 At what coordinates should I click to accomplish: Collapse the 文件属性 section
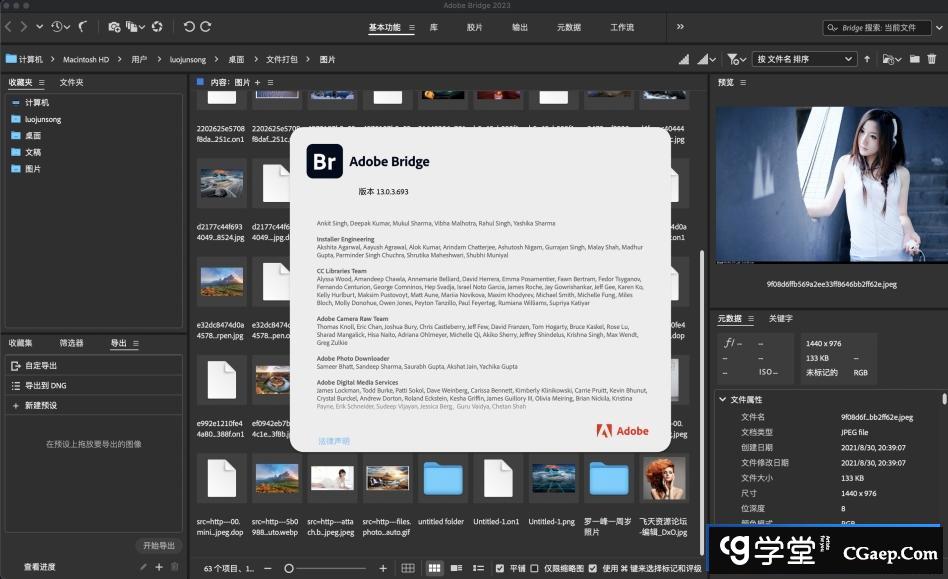pyautogui.click(x=722, y=400)
